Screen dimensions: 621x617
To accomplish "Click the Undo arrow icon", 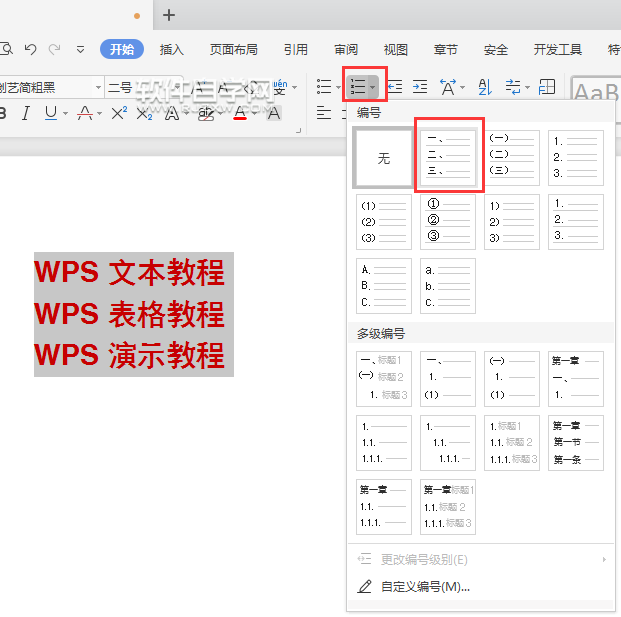I will (30, 50).
